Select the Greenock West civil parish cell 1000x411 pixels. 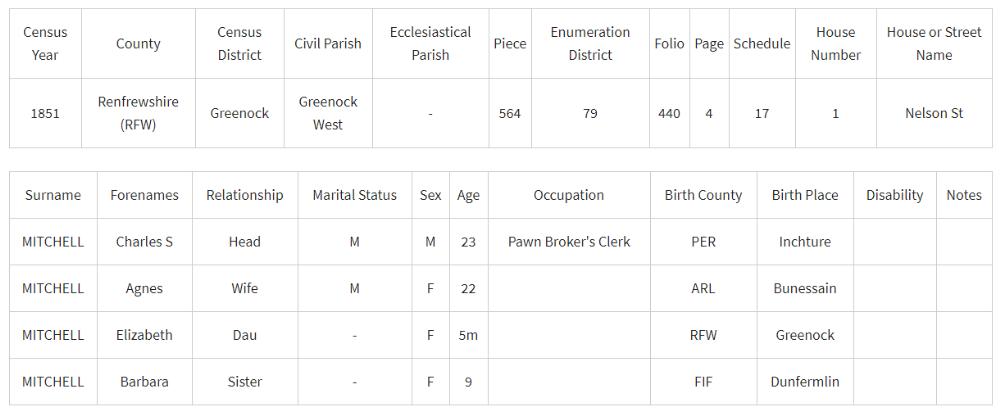pos(327,113)
